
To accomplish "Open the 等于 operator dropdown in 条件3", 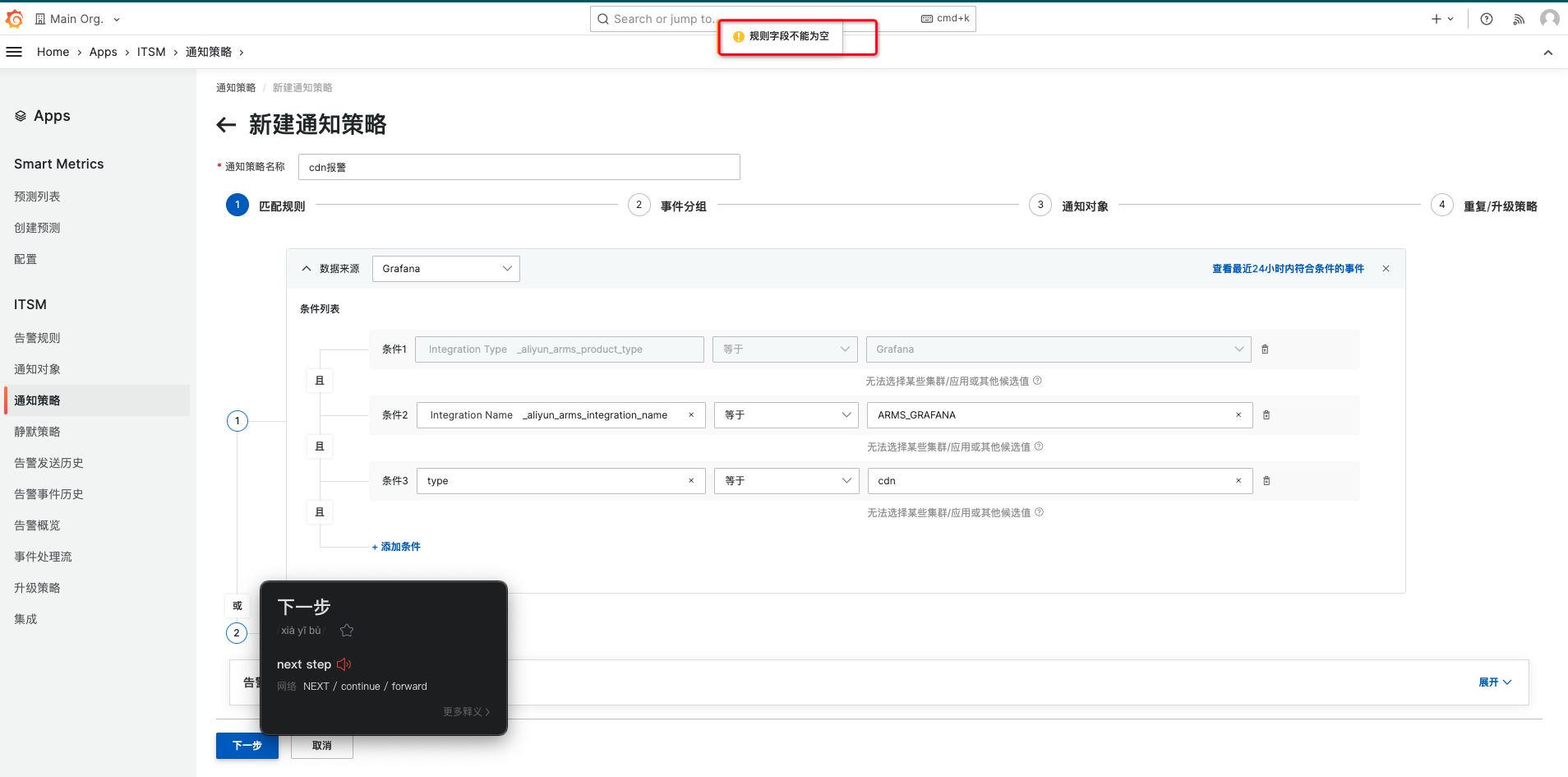I will click(786, 481).
